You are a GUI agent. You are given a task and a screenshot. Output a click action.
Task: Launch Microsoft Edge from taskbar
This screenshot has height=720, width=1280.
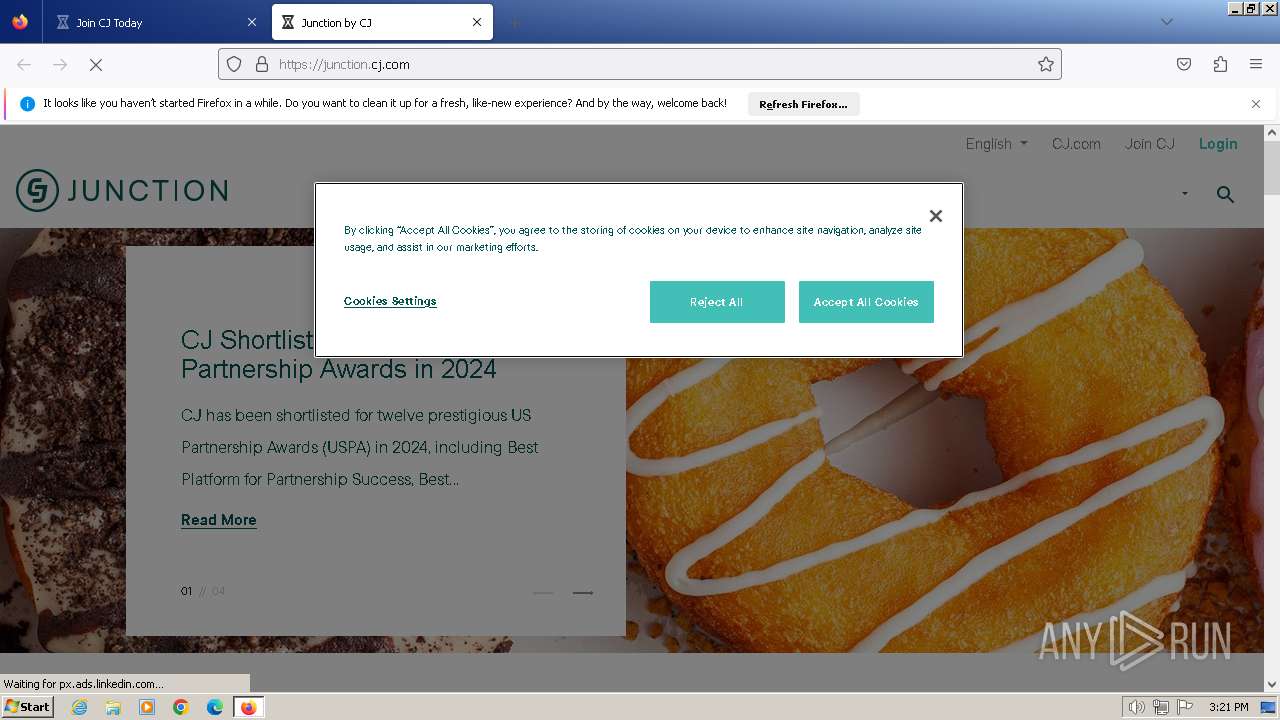[215, 707]
